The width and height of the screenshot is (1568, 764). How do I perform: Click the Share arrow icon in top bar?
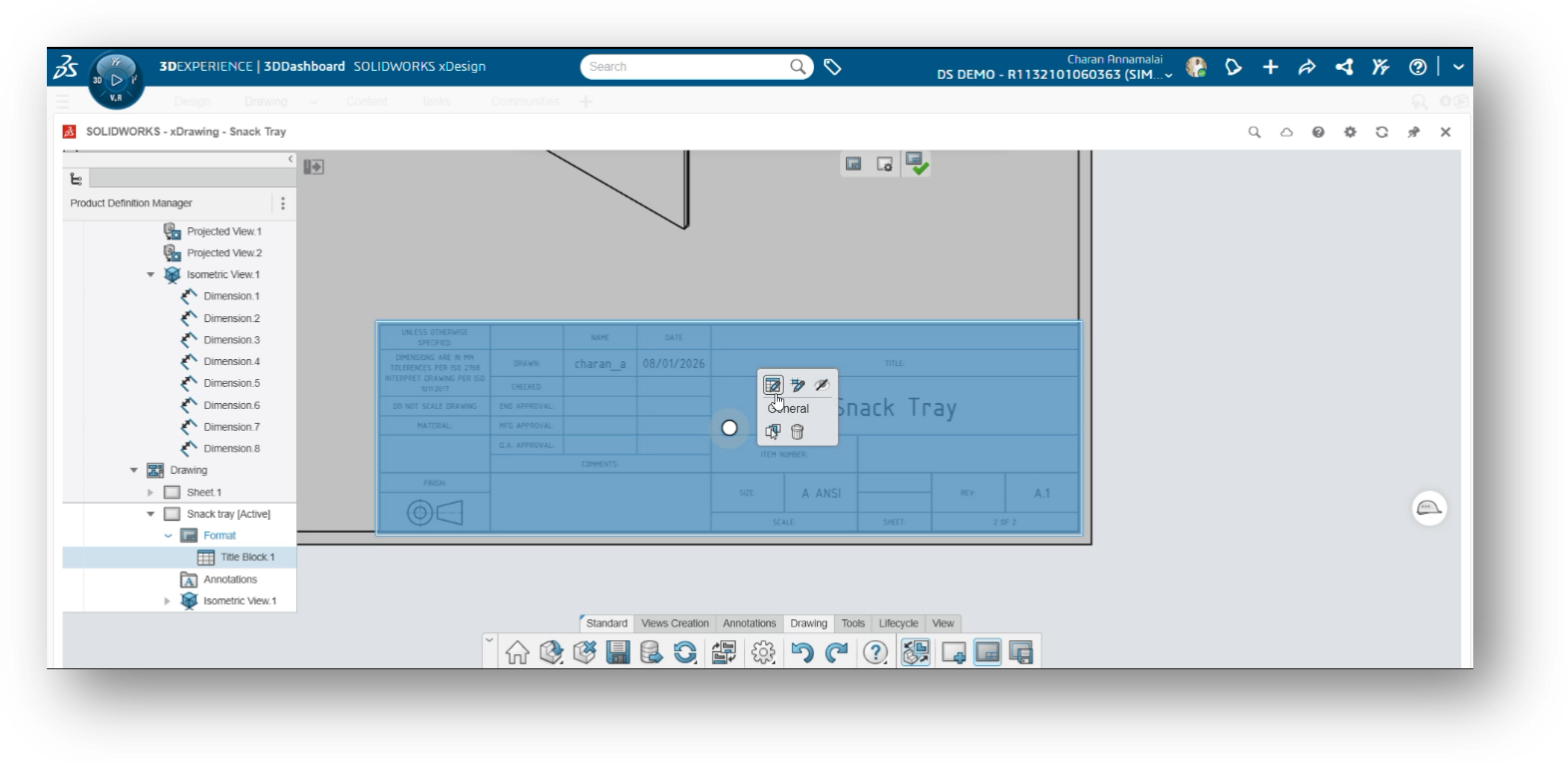[x=1307, y=67]
